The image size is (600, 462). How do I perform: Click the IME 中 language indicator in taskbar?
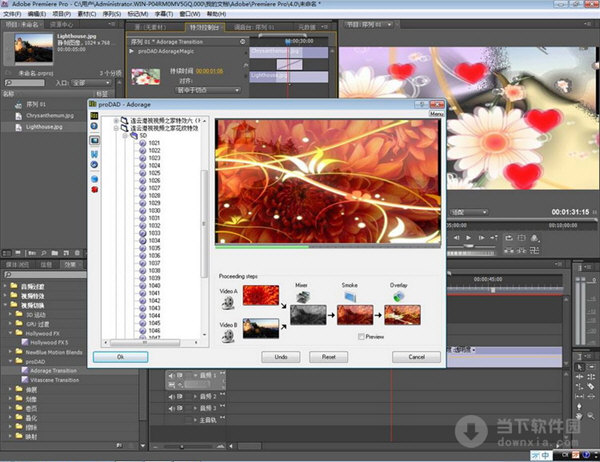[545, 455]
